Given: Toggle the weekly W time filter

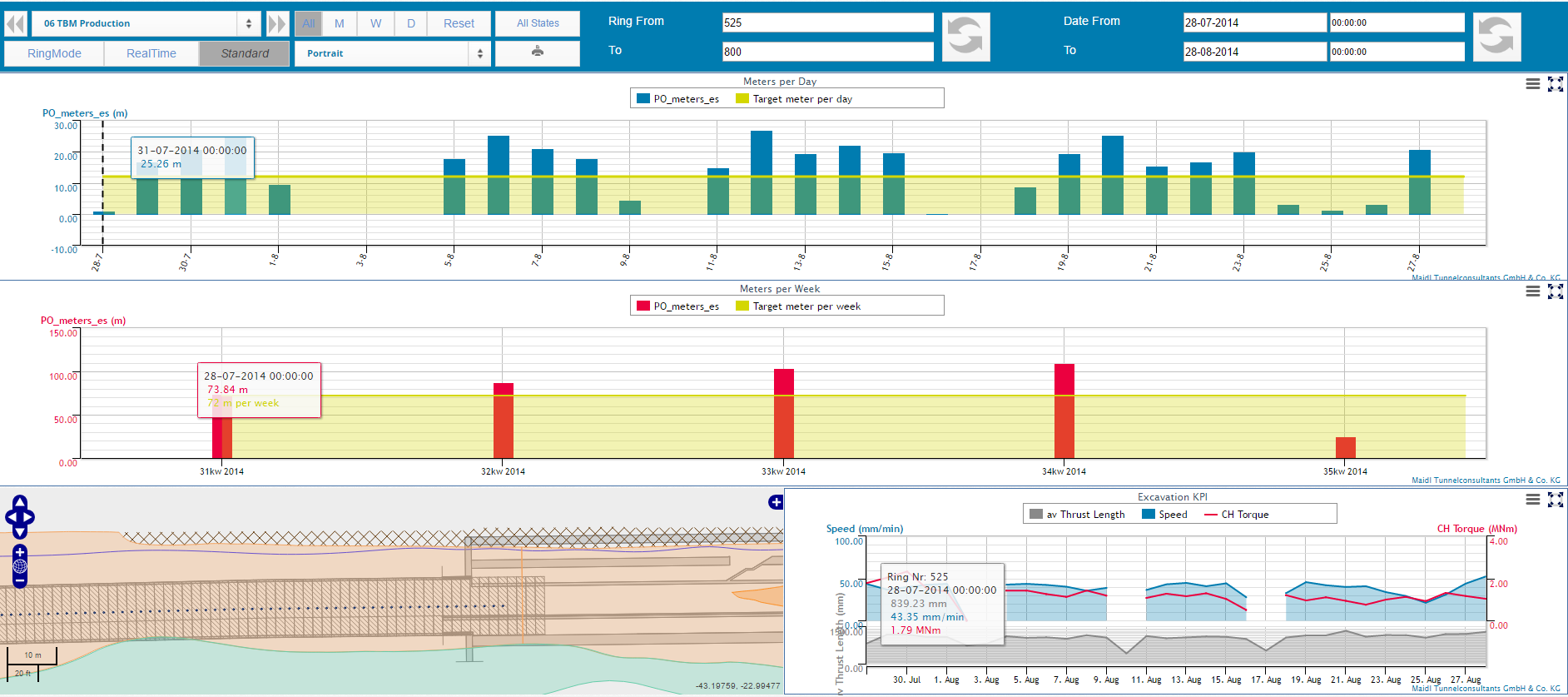Looking at the screenshot, I should [x=375, y=23].
